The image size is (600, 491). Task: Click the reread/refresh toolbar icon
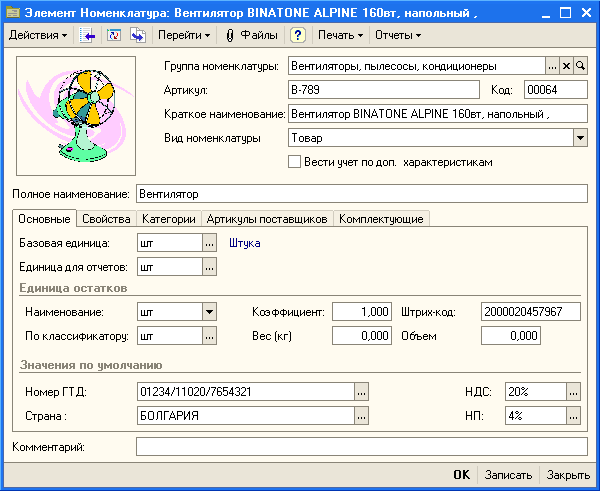pyautogui.click(x=114, y=35)
